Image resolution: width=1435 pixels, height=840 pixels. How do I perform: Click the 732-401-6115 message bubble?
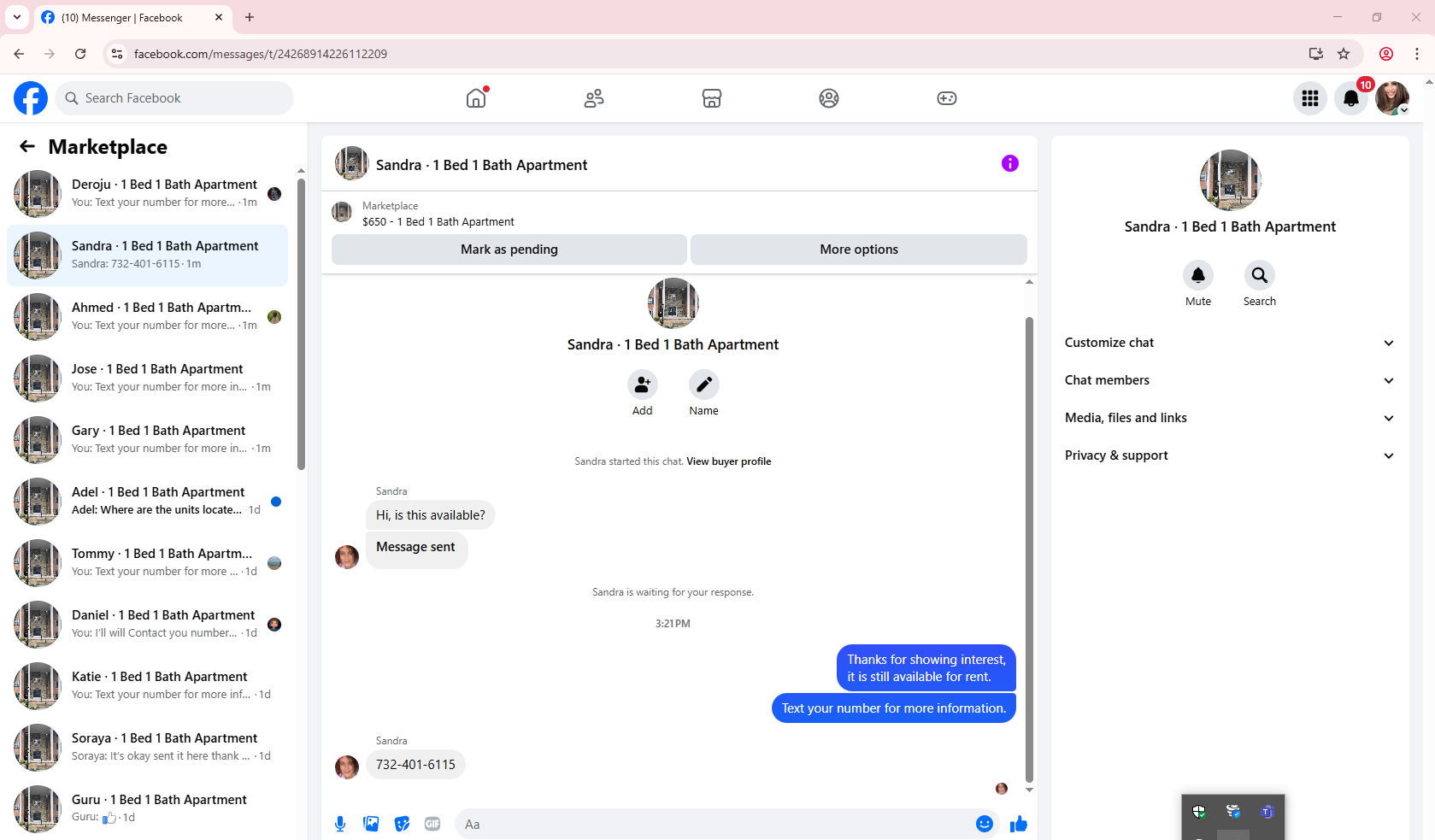click(x=415, y=765)
